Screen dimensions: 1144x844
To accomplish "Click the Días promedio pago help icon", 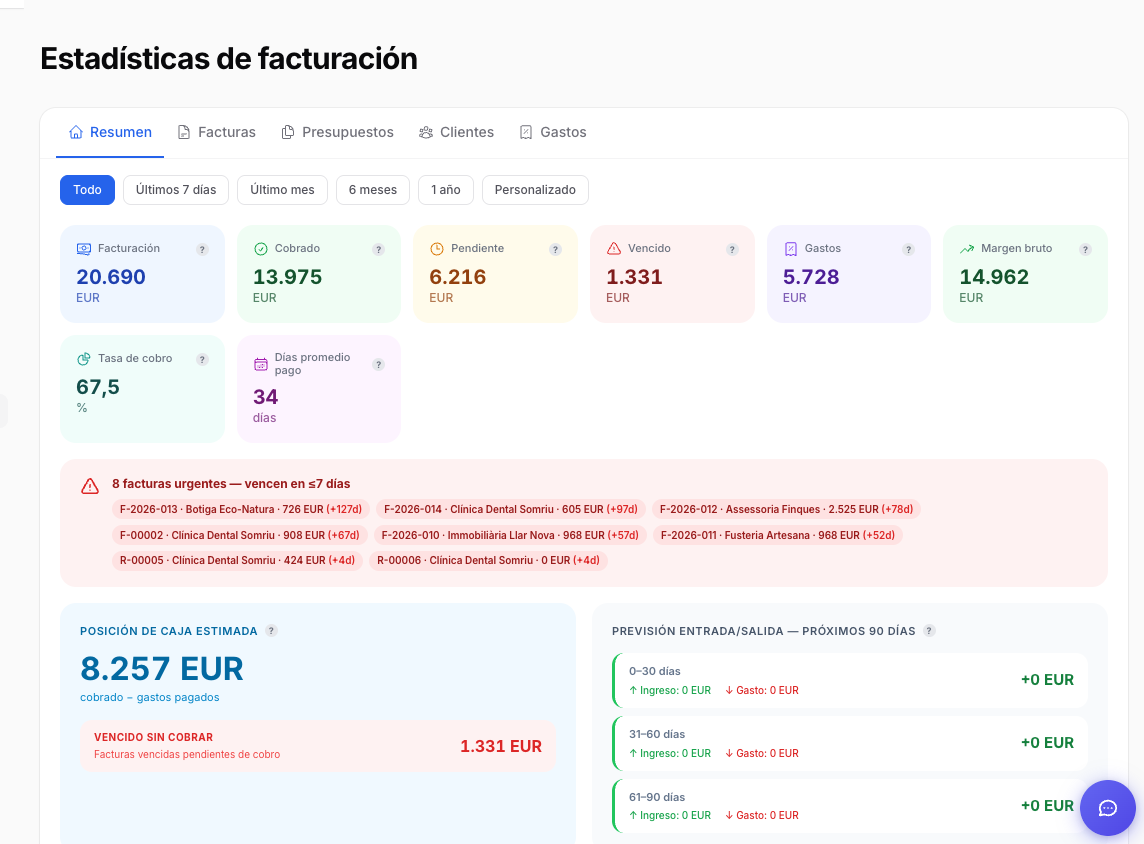I will click(x=379, y=365).
